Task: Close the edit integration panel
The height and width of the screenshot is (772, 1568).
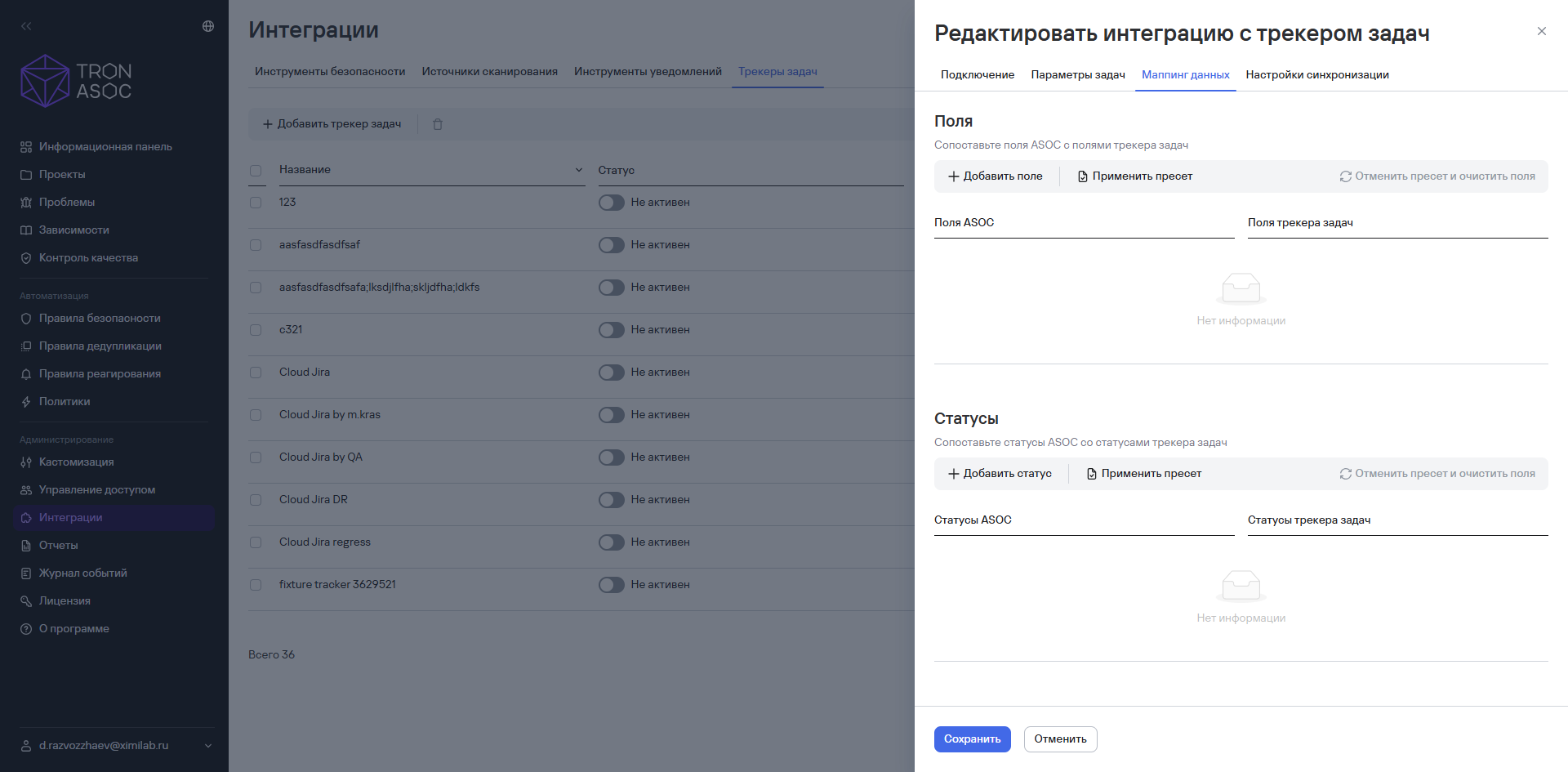Action: pos(1542,31)
